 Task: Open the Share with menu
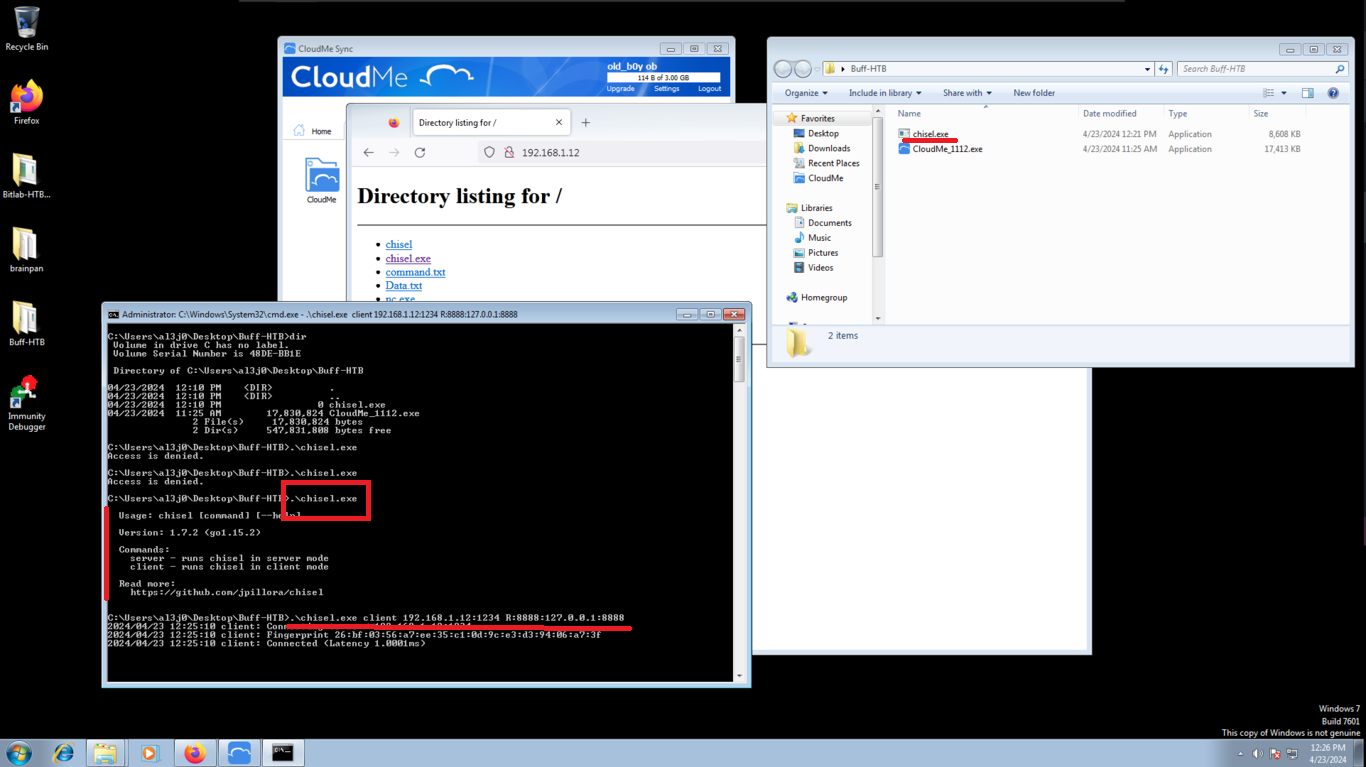(x=967, y=93)
